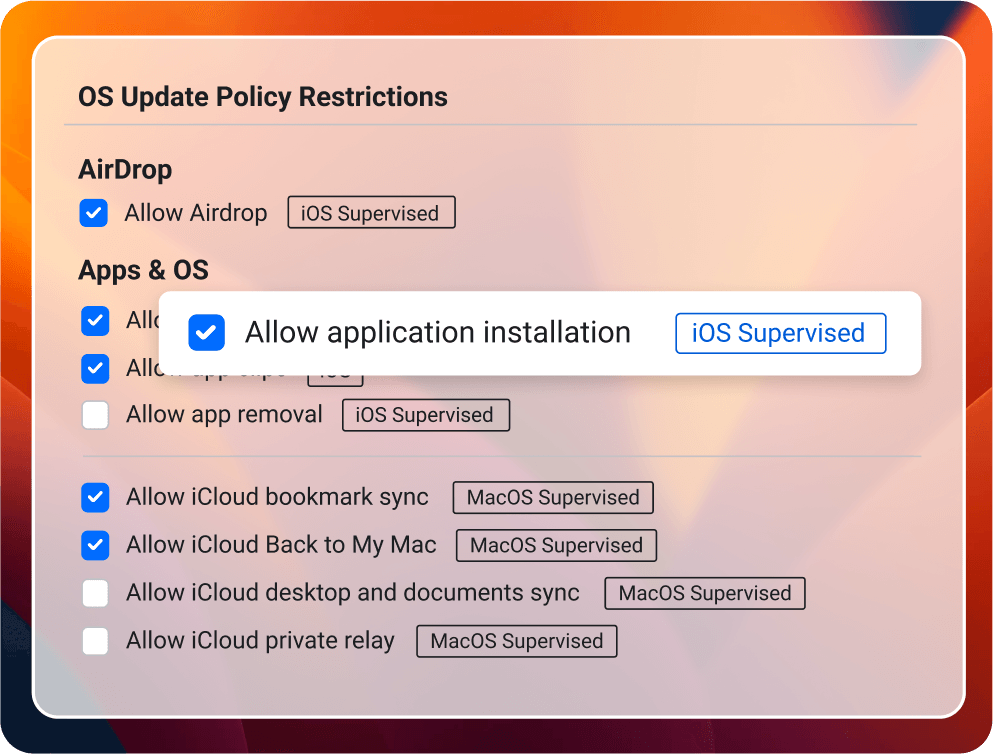
Task: Click Allow iCloud desktop and documents sync label
Action: (353, 593)
